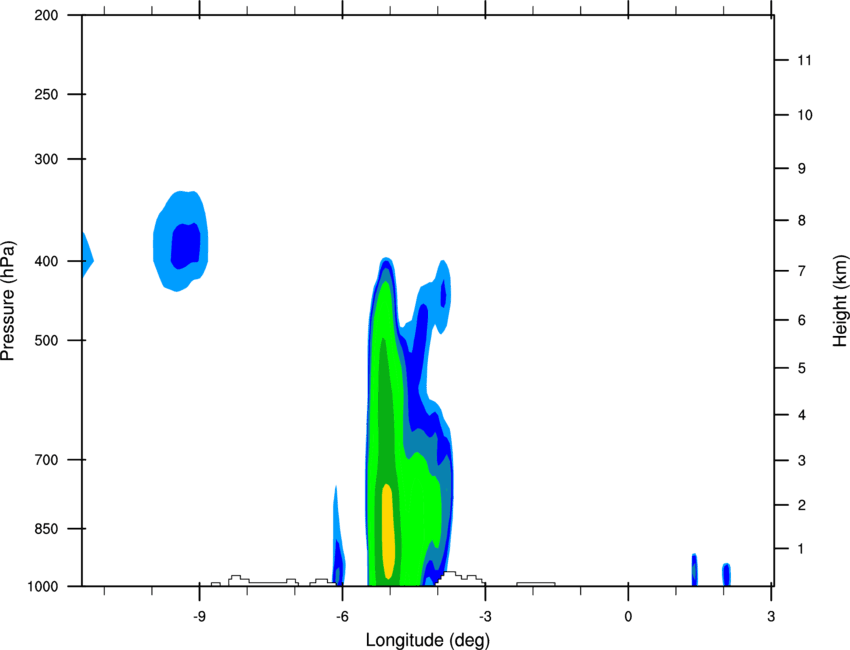Click the yellow maximum core contour

pyautogui.click(x=388, y=531)
